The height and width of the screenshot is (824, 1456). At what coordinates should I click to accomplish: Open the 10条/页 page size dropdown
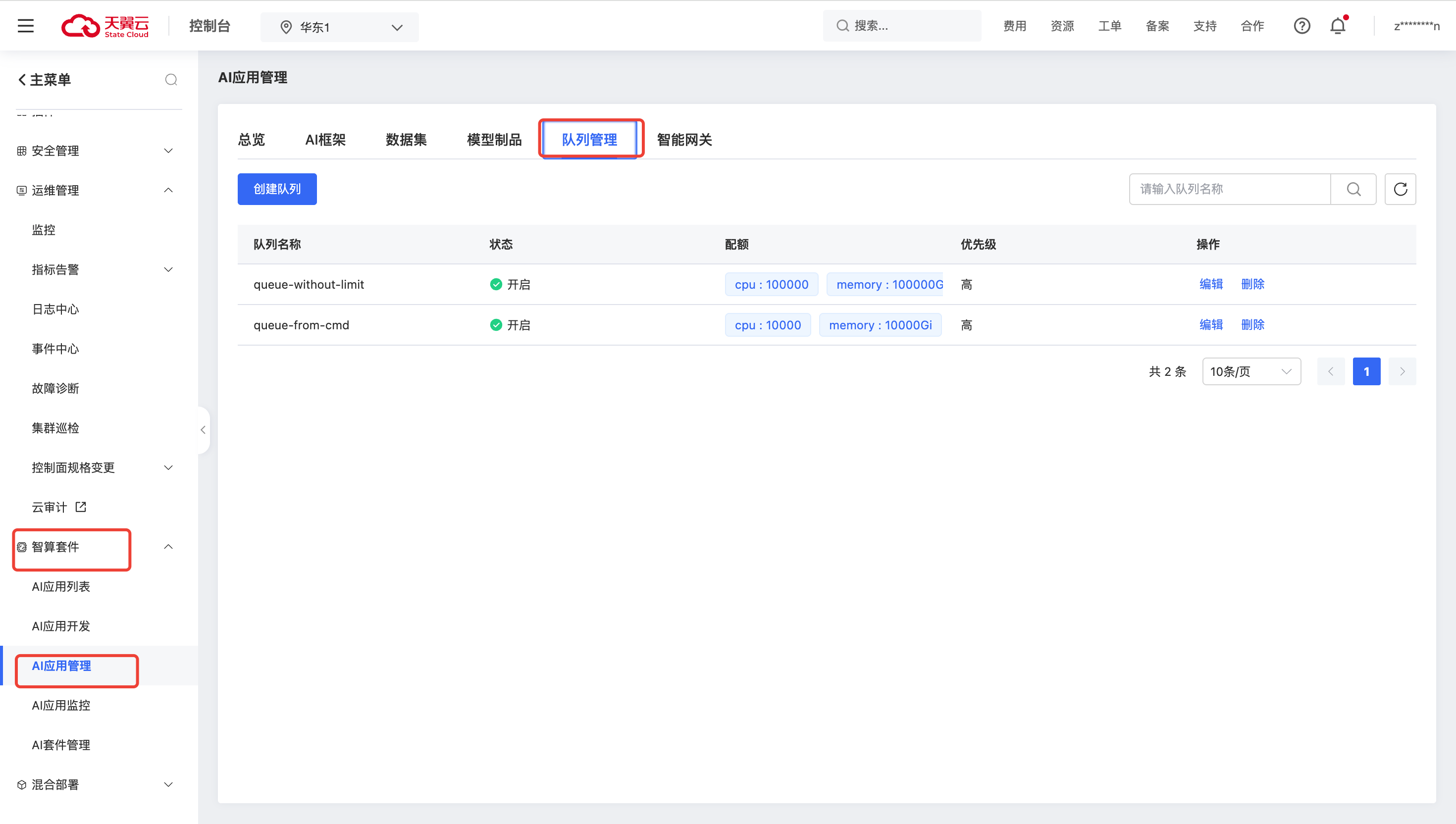click(x=1251, y=371)
